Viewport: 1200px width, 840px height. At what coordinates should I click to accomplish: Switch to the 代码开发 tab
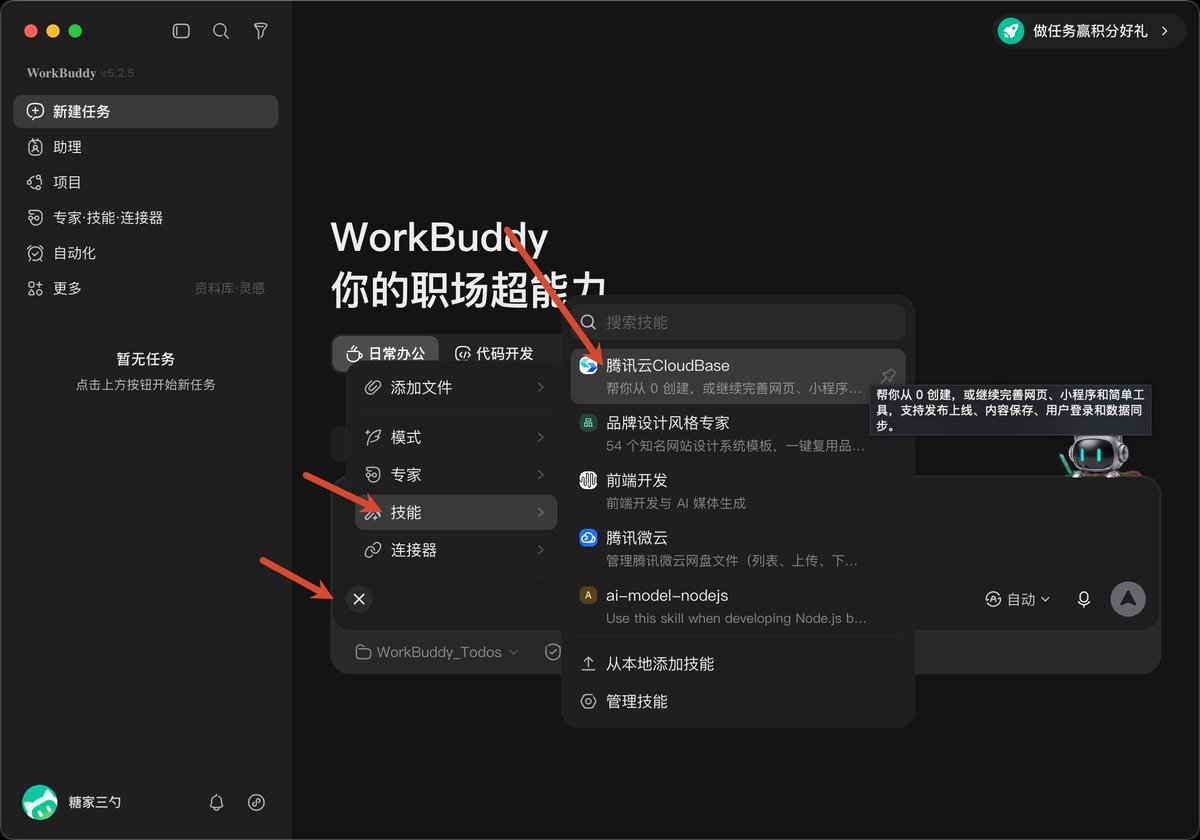(x=494, y=353)
